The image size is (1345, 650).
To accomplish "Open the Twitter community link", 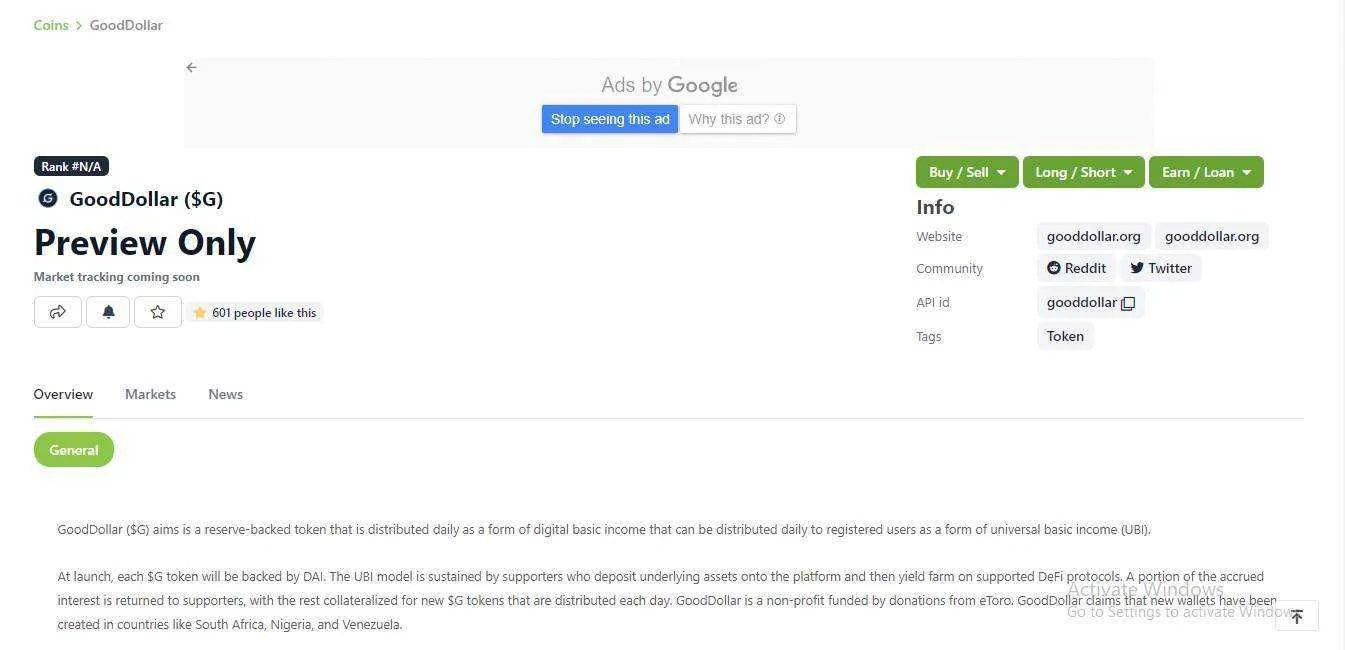I will [1160, 268].
